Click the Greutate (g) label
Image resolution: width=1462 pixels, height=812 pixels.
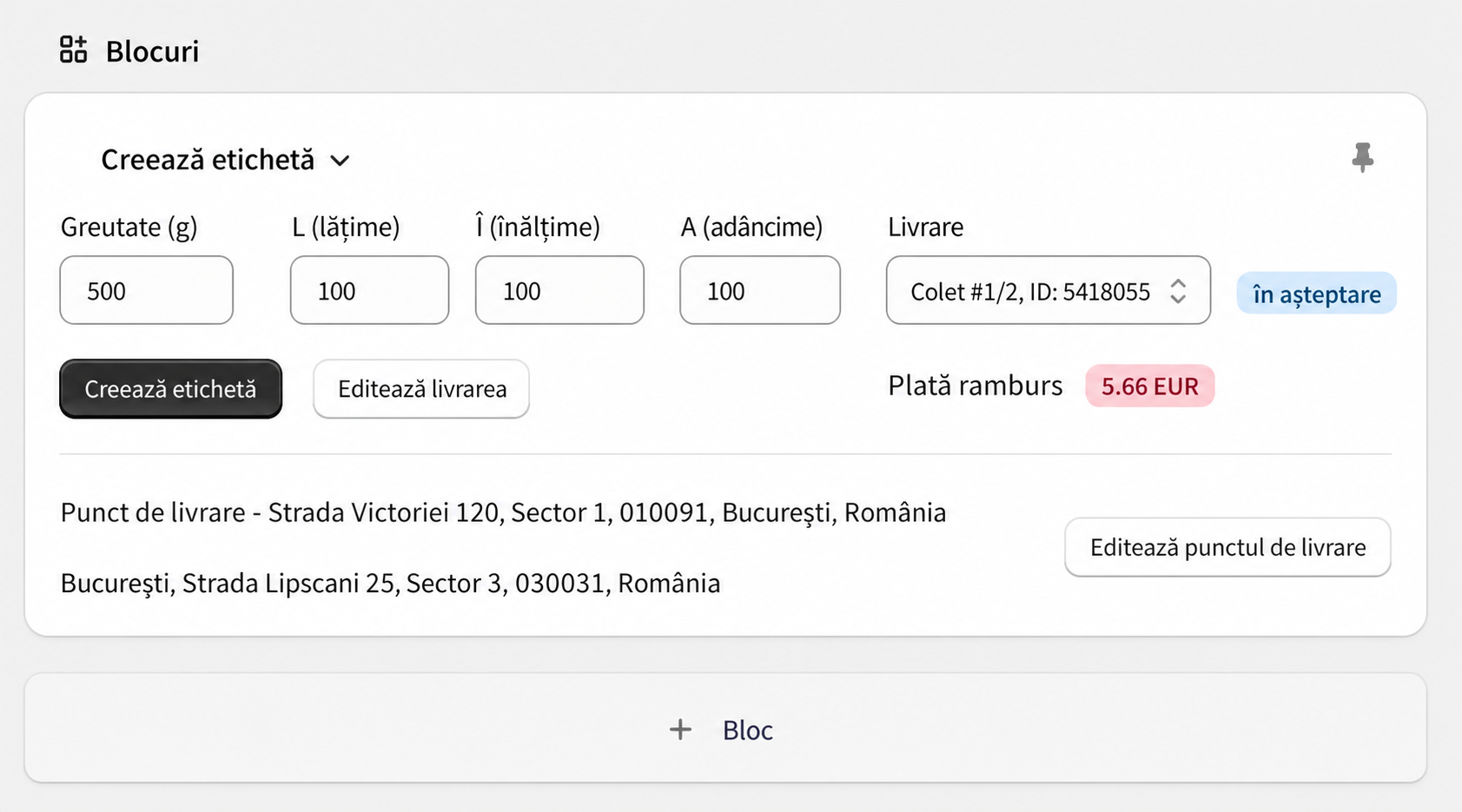129,227
